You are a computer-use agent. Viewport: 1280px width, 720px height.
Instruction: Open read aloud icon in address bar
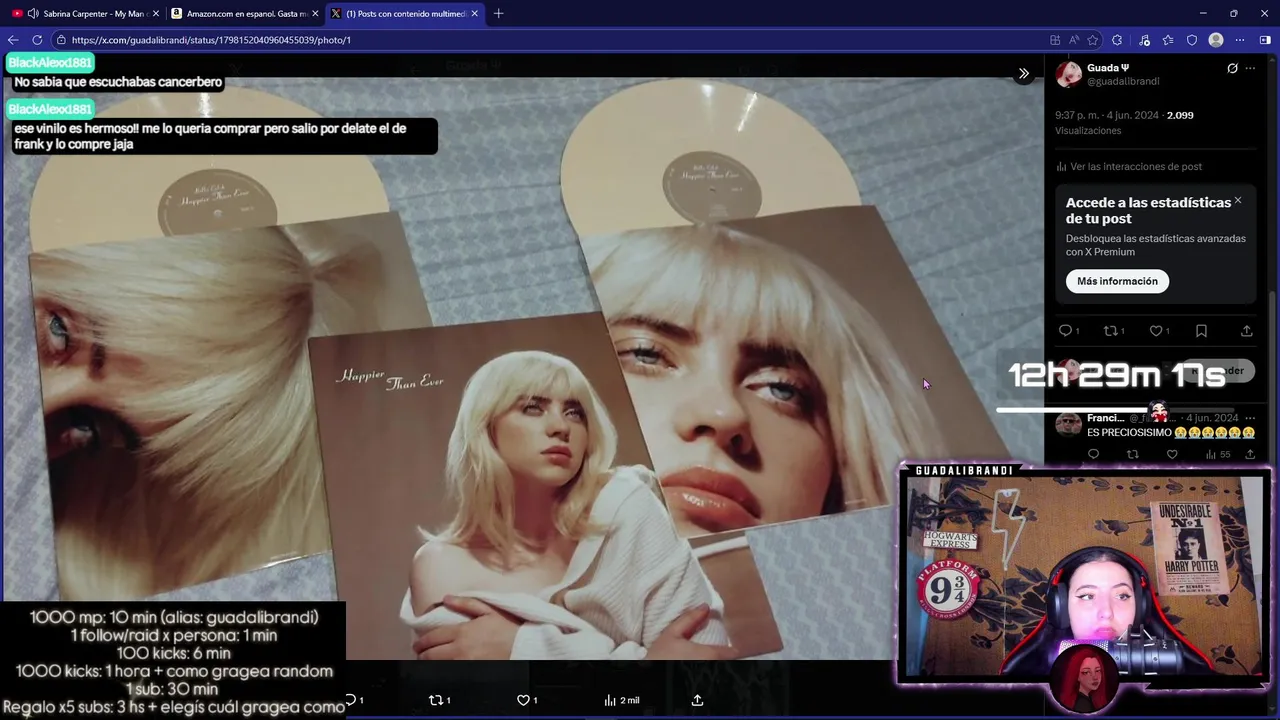pos(1074,40)
